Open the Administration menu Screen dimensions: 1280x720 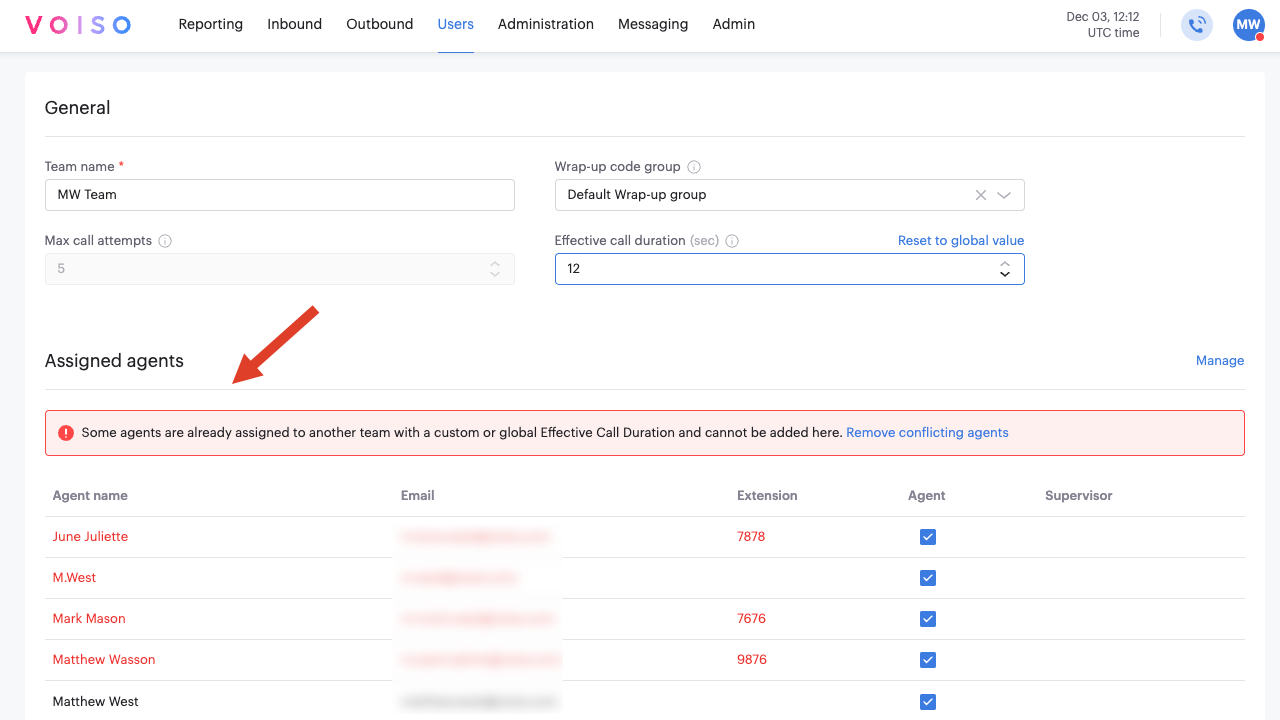pos(545,24)
